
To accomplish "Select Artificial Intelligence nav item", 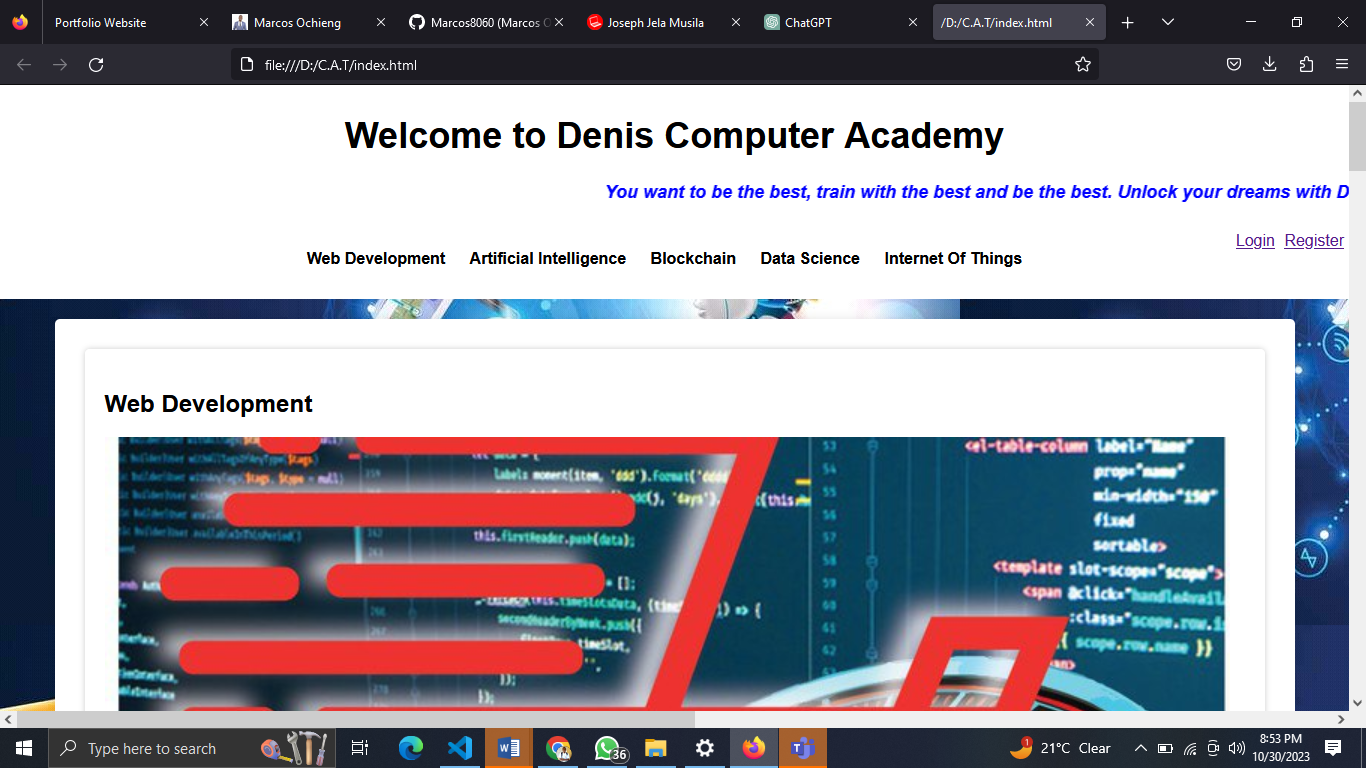I will pos(548,258).
